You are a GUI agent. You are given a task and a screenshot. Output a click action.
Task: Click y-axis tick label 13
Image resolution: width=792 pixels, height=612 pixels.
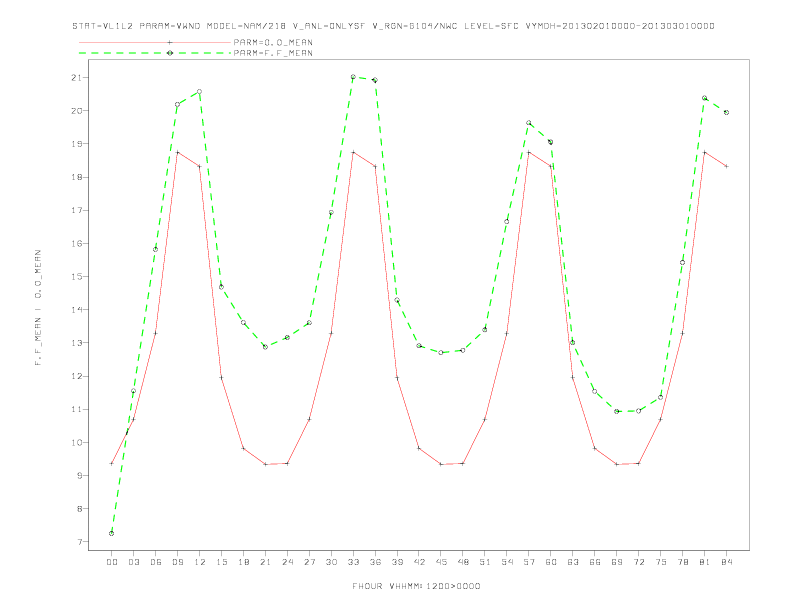[76, 343]
